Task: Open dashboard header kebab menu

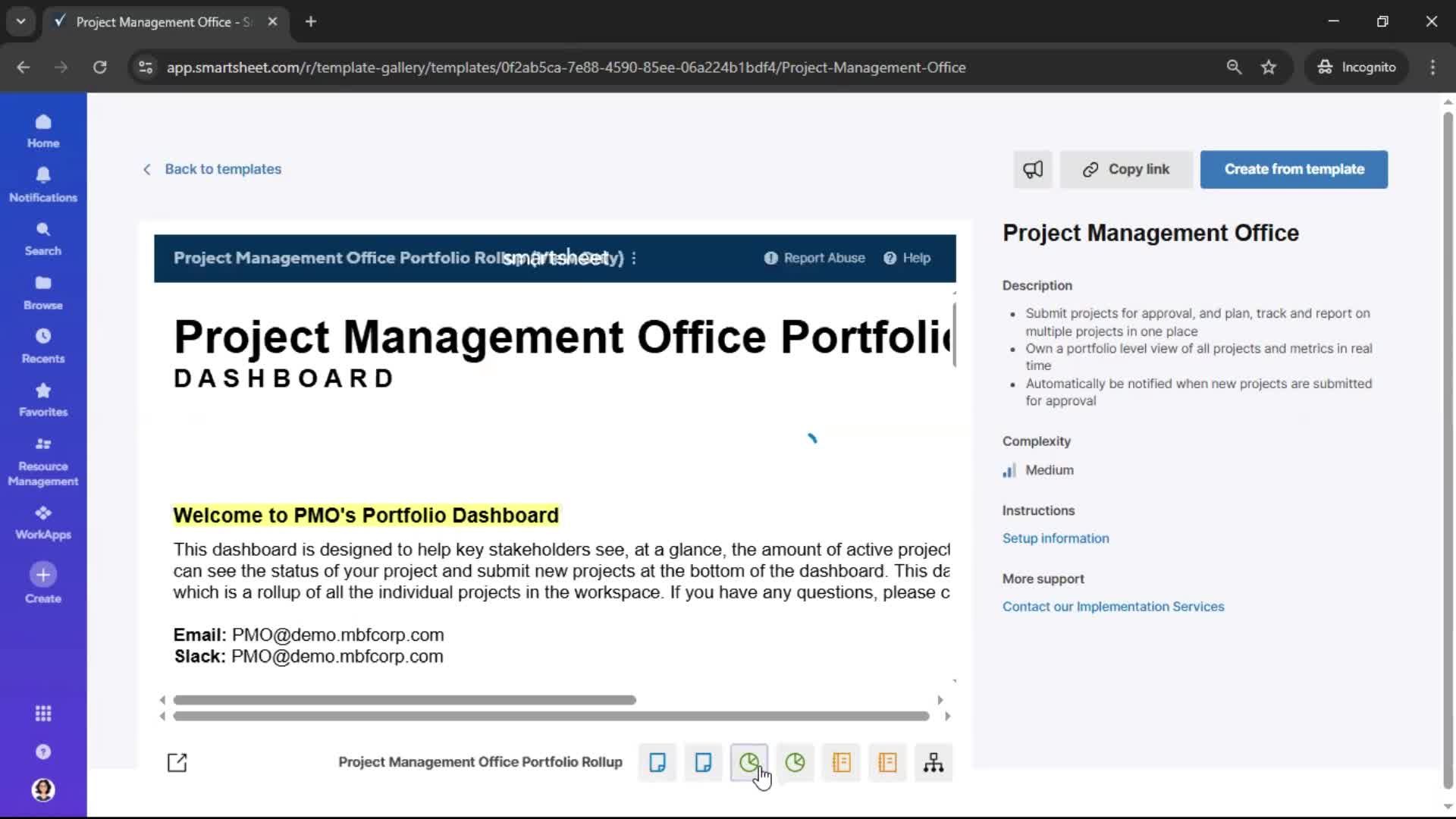Action: click(634, 259)
